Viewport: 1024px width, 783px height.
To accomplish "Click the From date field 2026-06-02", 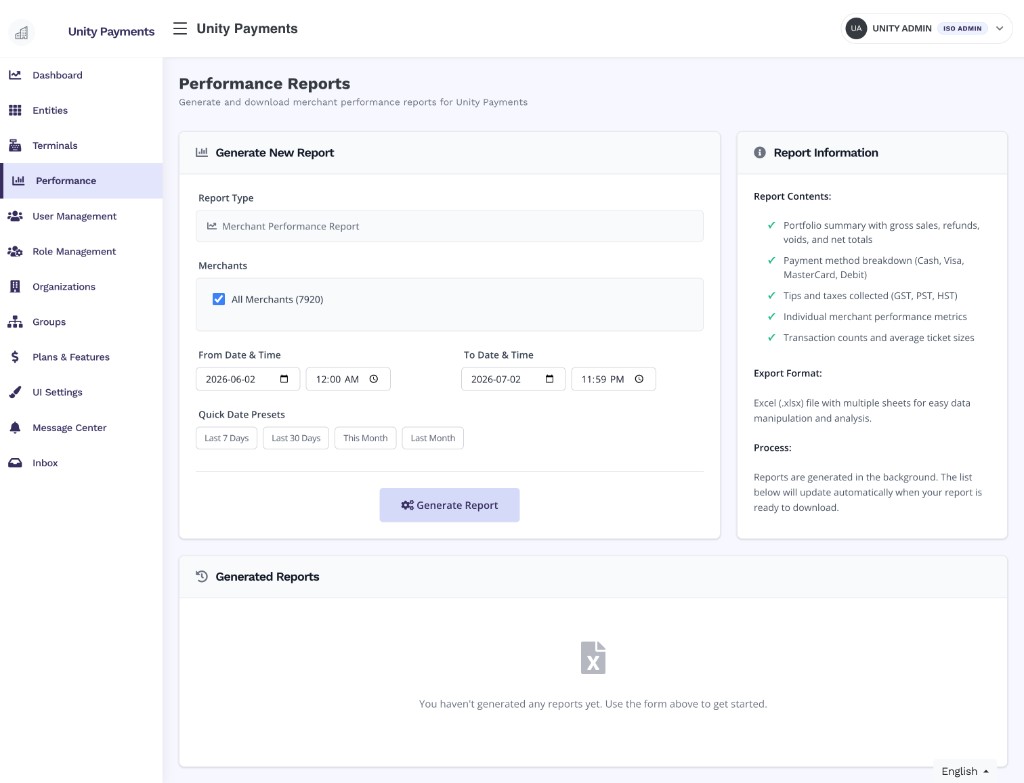I will pyautogui.click(x=248, y=379).
